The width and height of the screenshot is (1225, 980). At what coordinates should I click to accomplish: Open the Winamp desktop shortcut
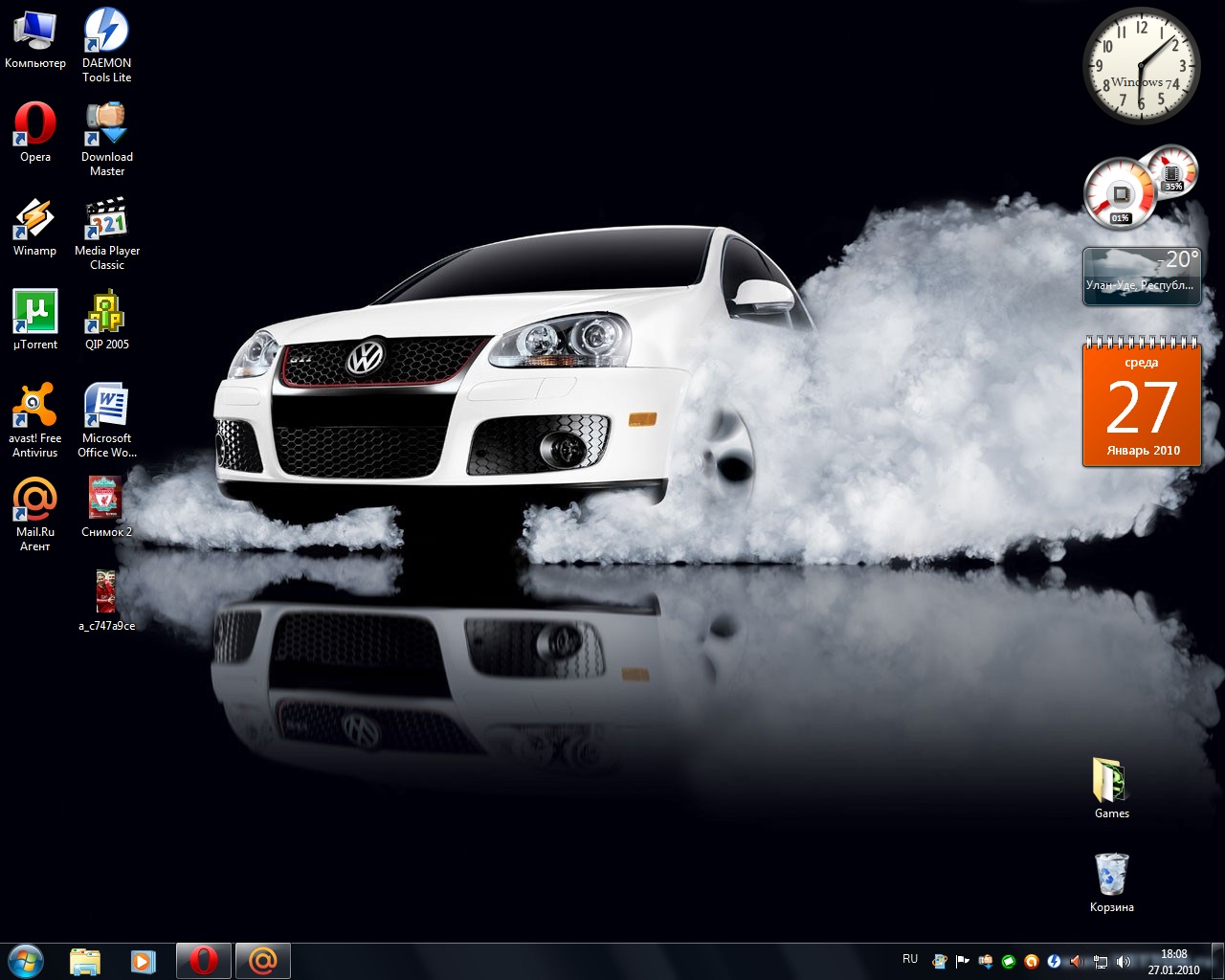tap(35, 220)
